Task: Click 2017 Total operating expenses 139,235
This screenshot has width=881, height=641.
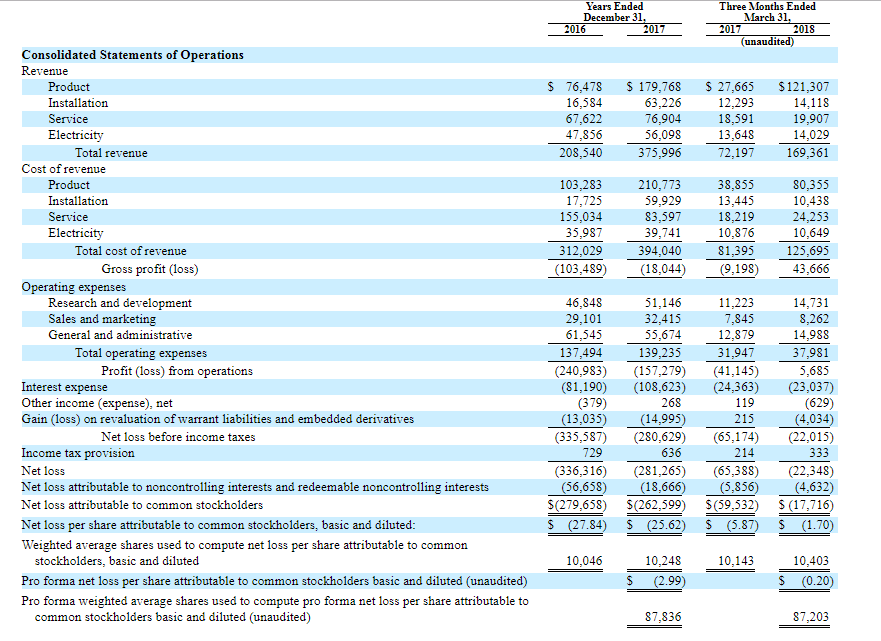Action: tap(660, 353)
